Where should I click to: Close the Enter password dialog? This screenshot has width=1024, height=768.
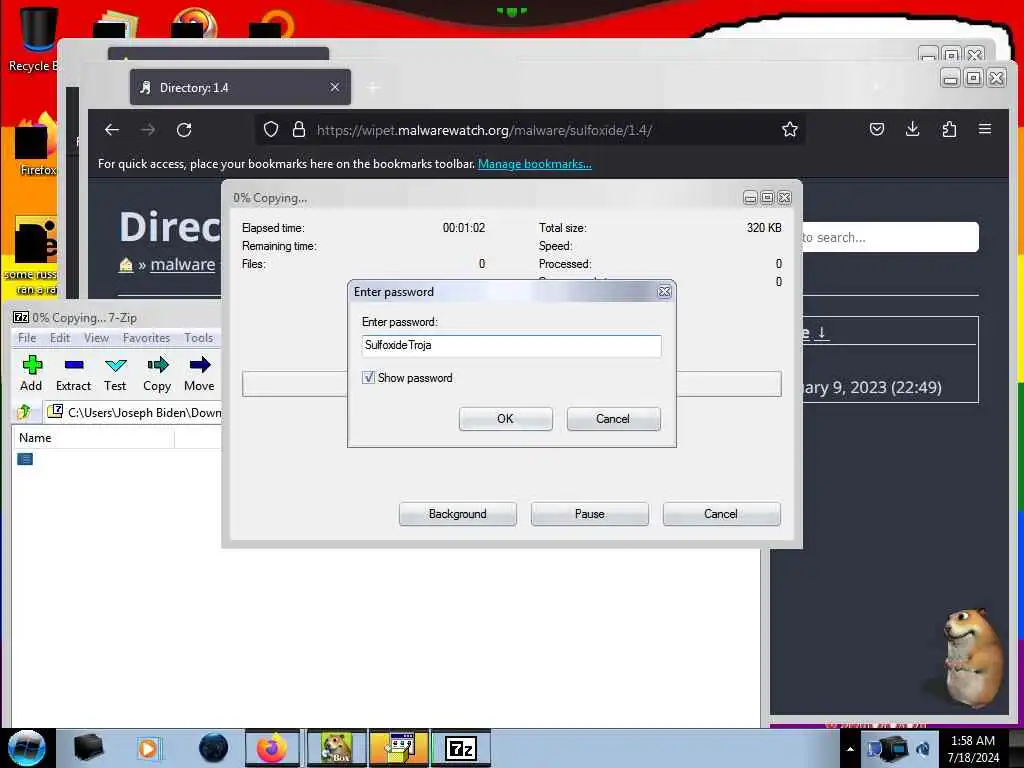664,292
